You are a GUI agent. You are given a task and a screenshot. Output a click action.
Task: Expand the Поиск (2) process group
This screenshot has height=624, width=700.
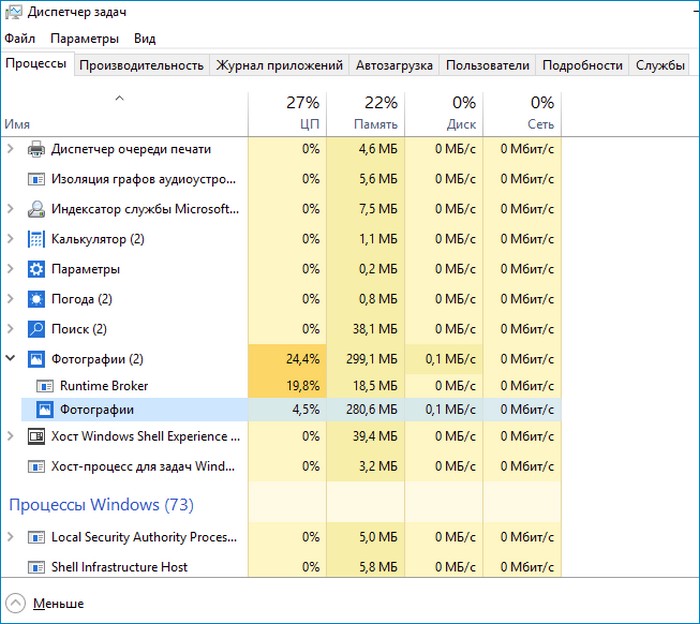11,329
